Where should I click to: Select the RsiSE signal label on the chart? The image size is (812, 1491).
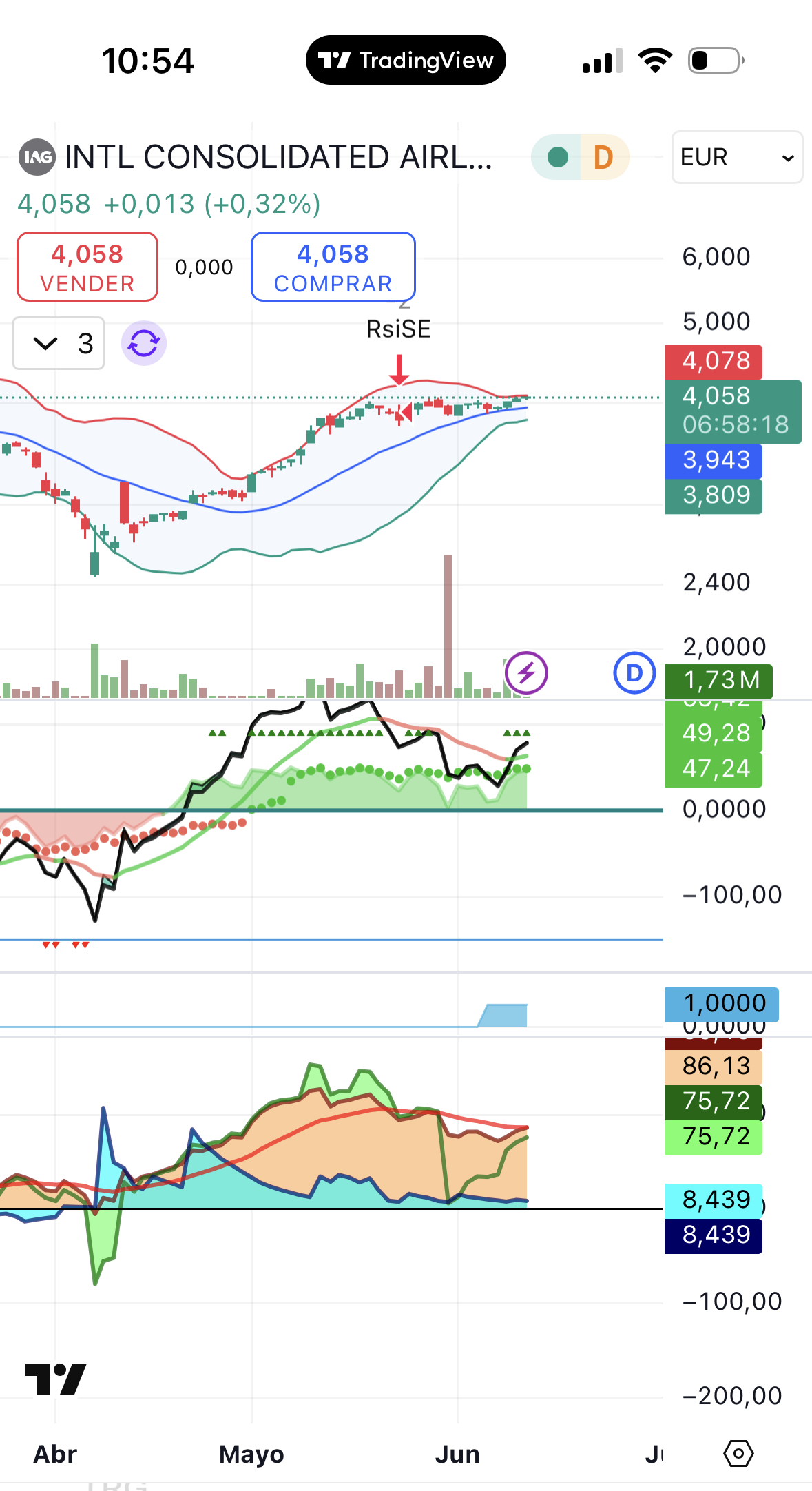pyautogui.click(x=398, y=329)
